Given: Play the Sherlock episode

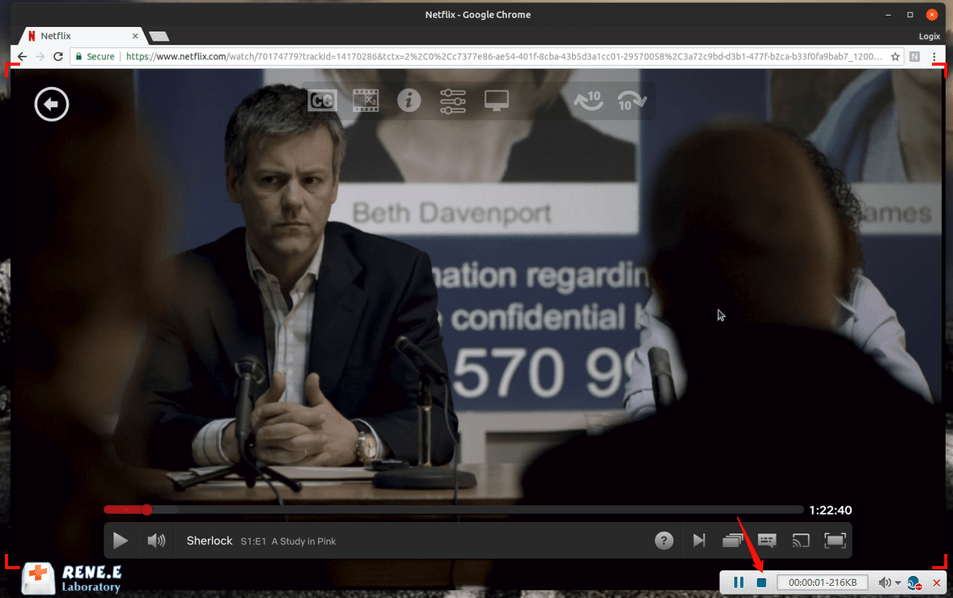Looking at the screenshot, I should pyautogui.click(x=120, y=540).
